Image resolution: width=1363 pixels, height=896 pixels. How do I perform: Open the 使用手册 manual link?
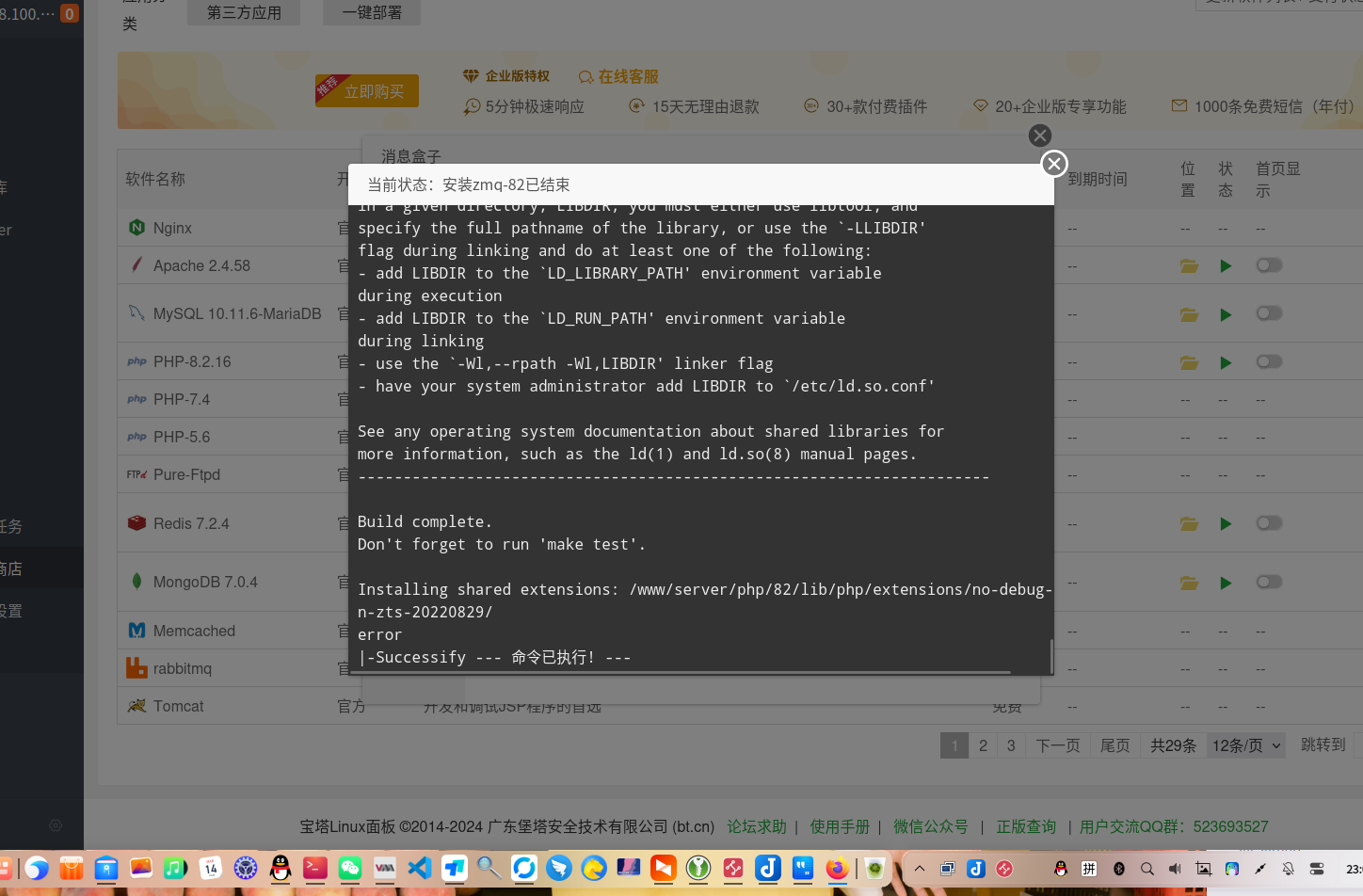coord(840,826)
